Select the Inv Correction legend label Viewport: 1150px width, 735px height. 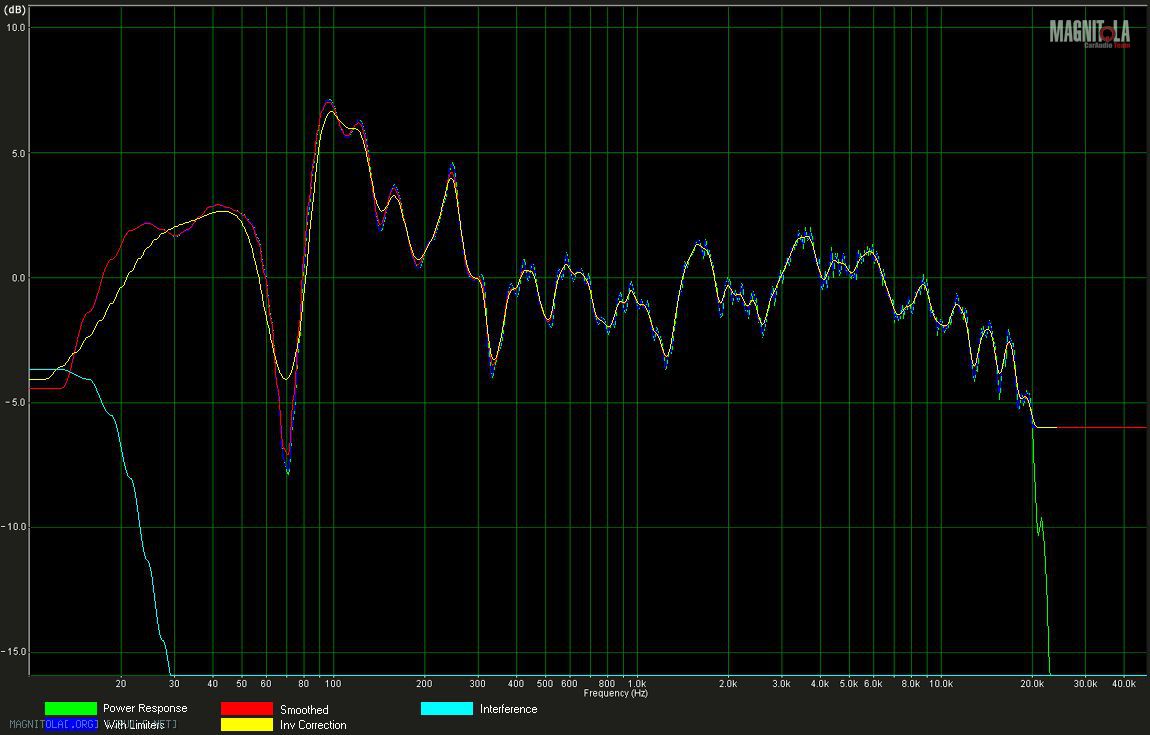[x=313, y=725]
